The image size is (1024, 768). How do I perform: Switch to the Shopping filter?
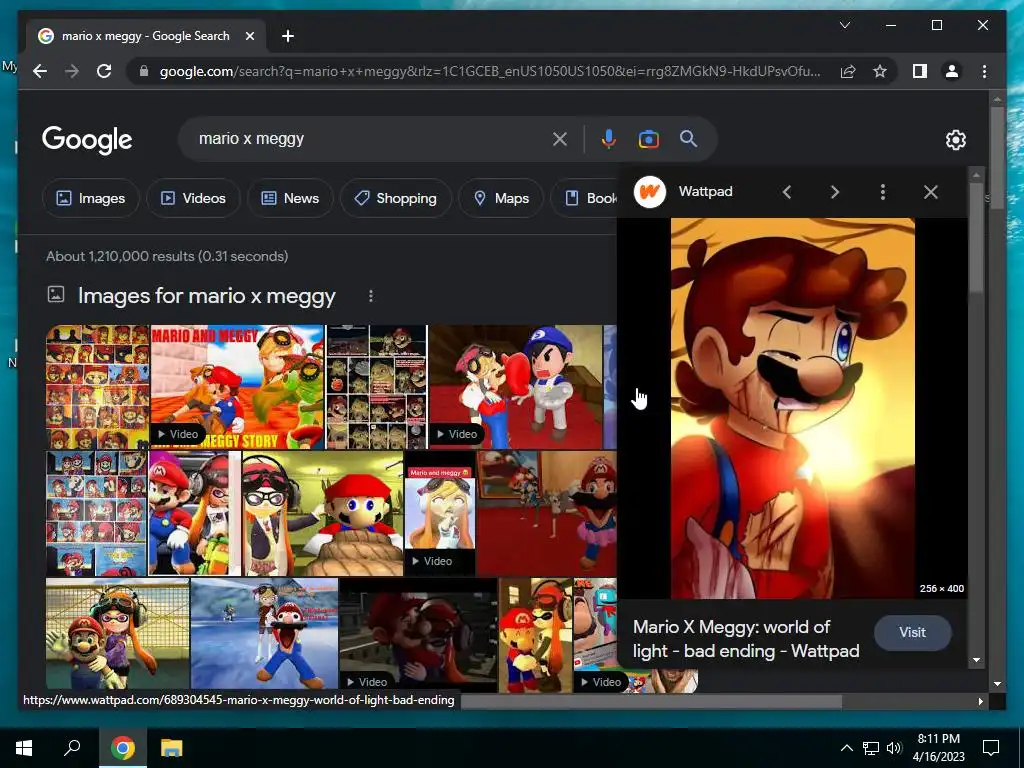pyautogui.click(x=396, y=198)
